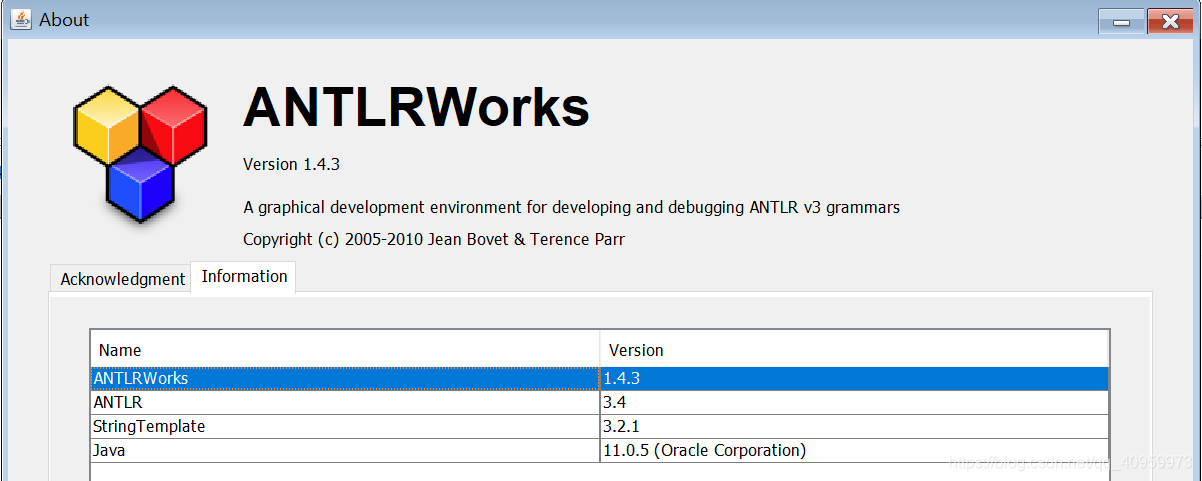This screenshot has height=481, width=1202.
Task: Close the About window
Action: click(1169, 21)
